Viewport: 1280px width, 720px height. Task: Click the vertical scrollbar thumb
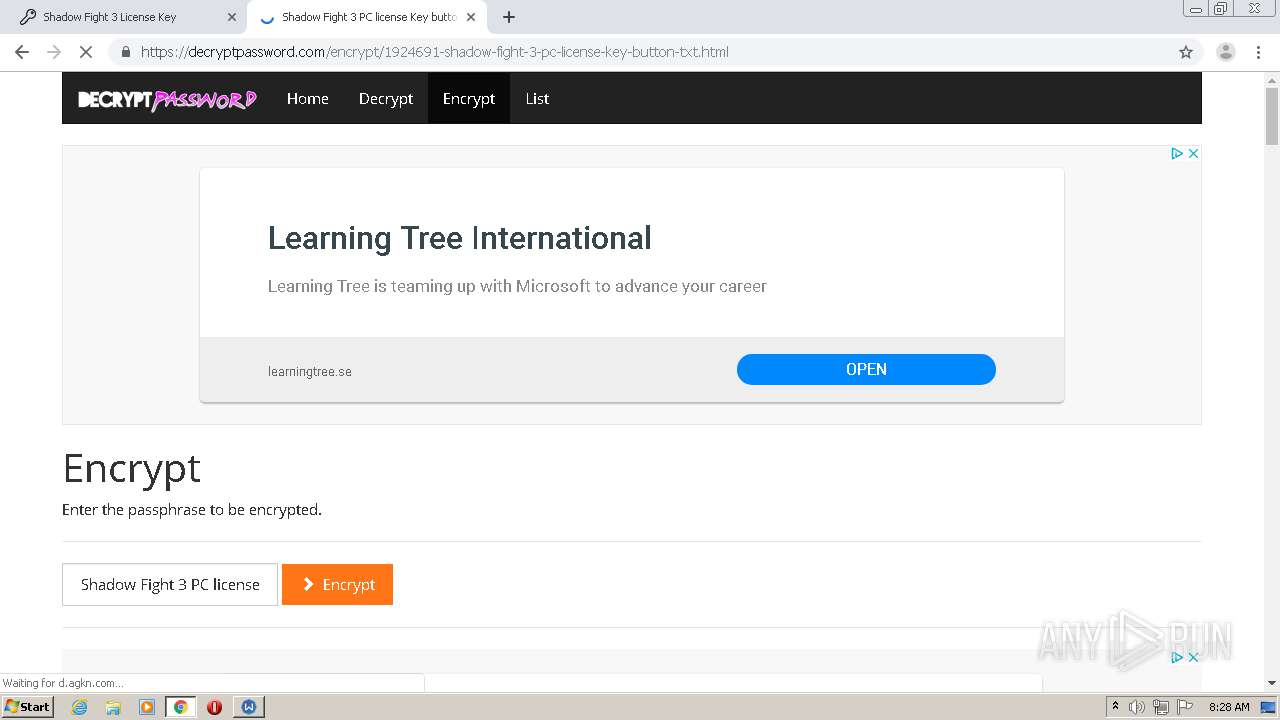[x=1272, y=117]
